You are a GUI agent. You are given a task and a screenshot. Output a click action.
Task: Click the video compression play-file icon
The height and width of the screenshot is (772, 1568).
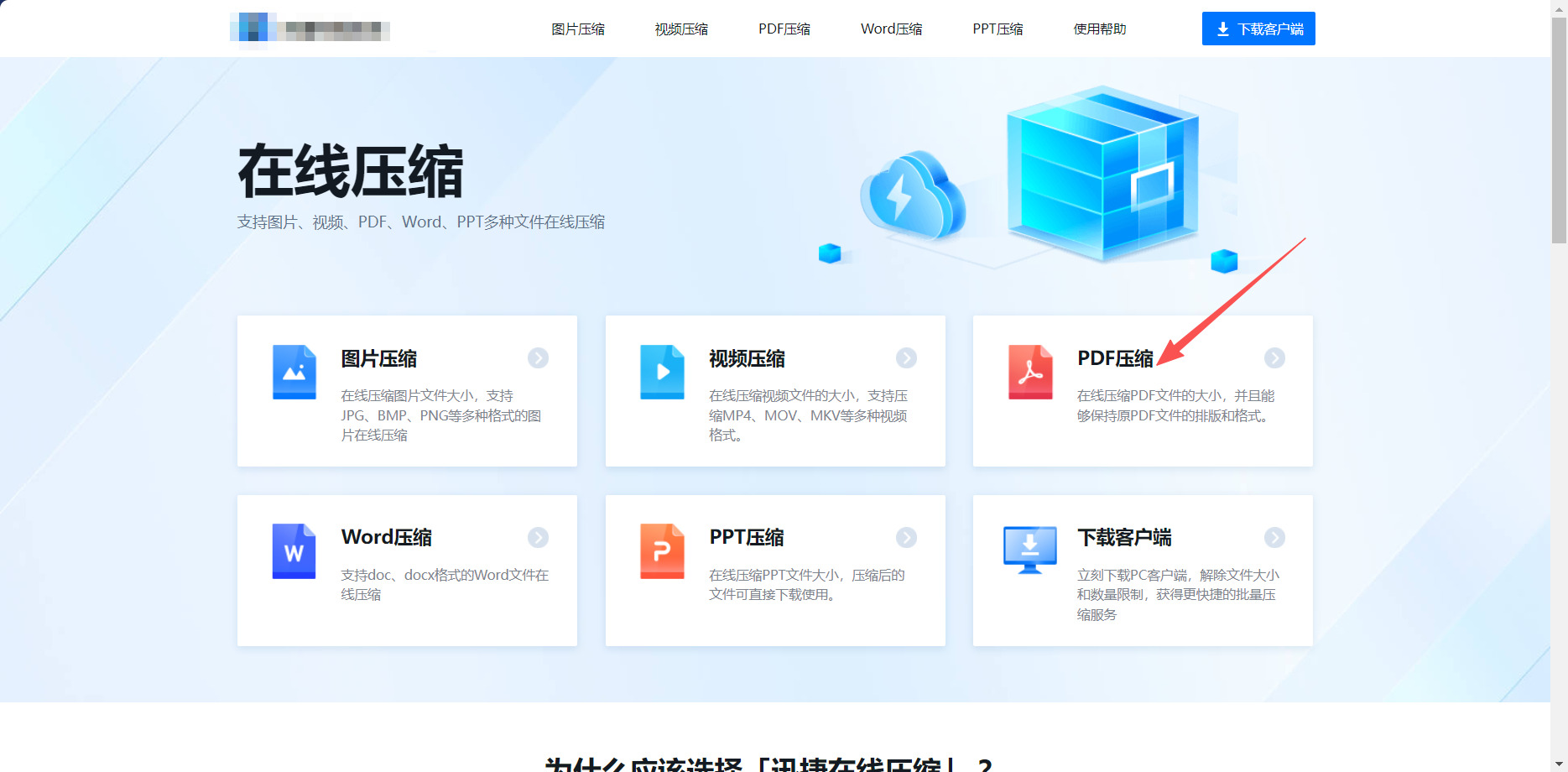coord(662,372)
